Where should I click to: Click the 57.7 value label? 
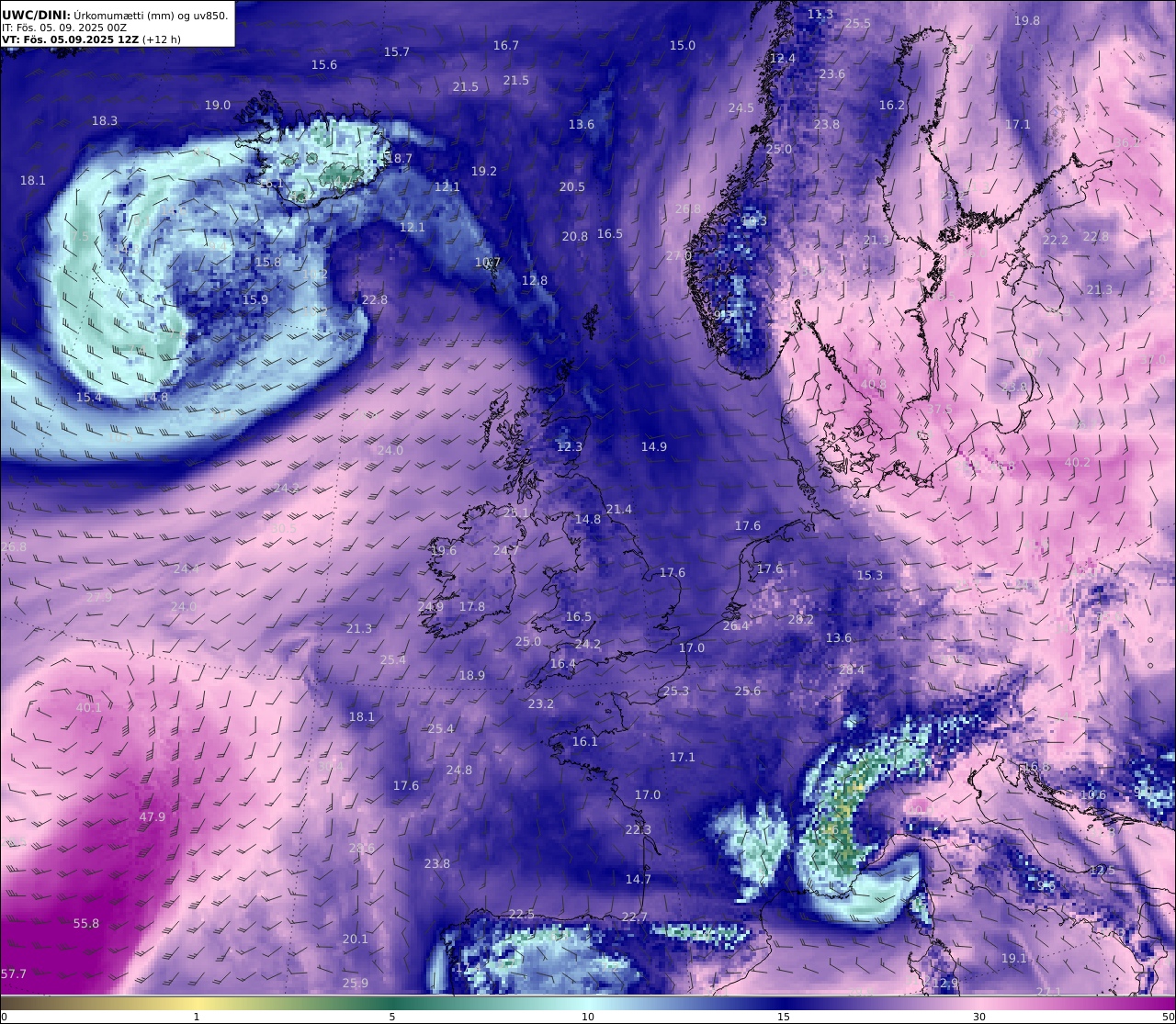[14, 974]
